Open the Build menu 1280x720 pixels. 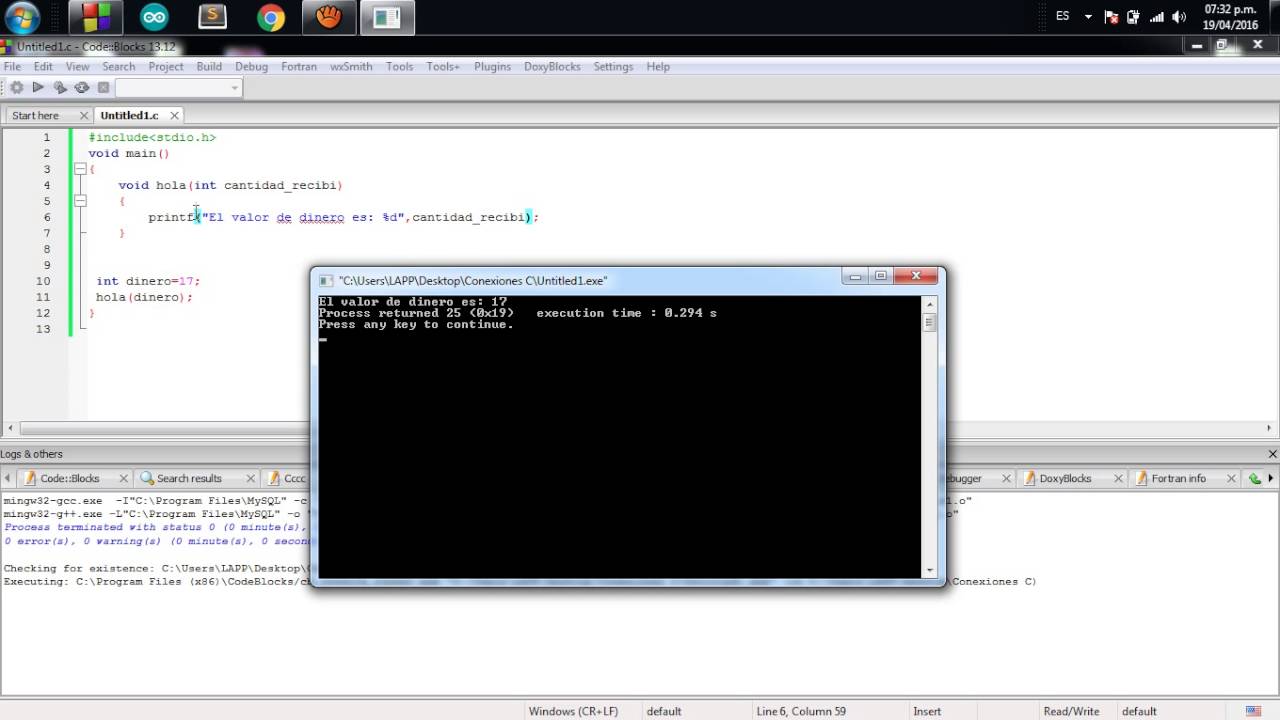click(209, 67)
